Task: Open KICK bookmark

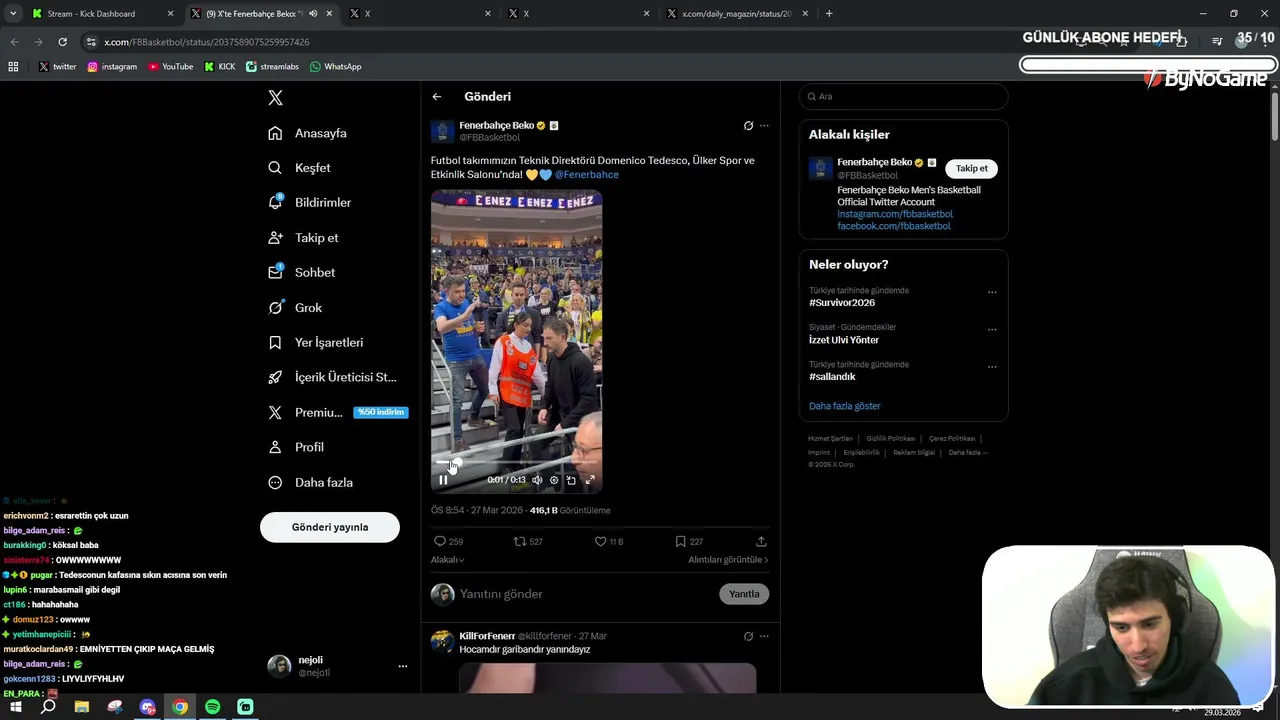Action: 220,67
